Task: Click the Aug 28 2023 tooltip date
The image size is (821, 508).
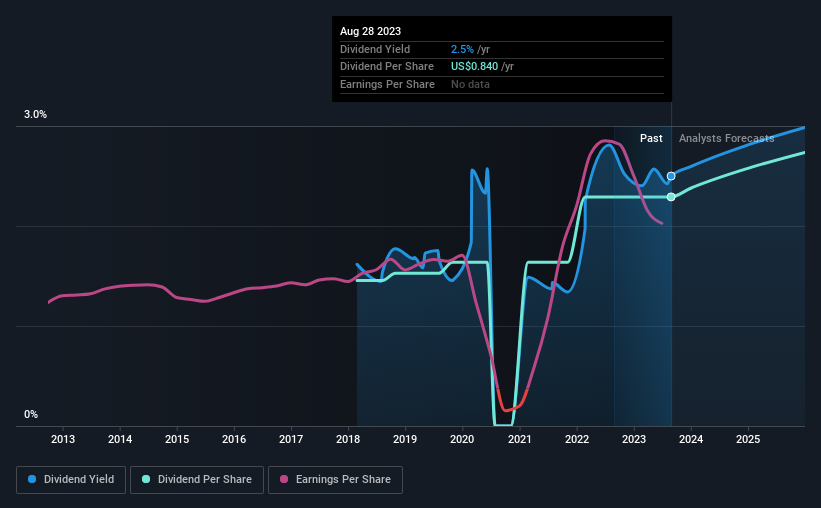Action: click(x=370, y=31)
